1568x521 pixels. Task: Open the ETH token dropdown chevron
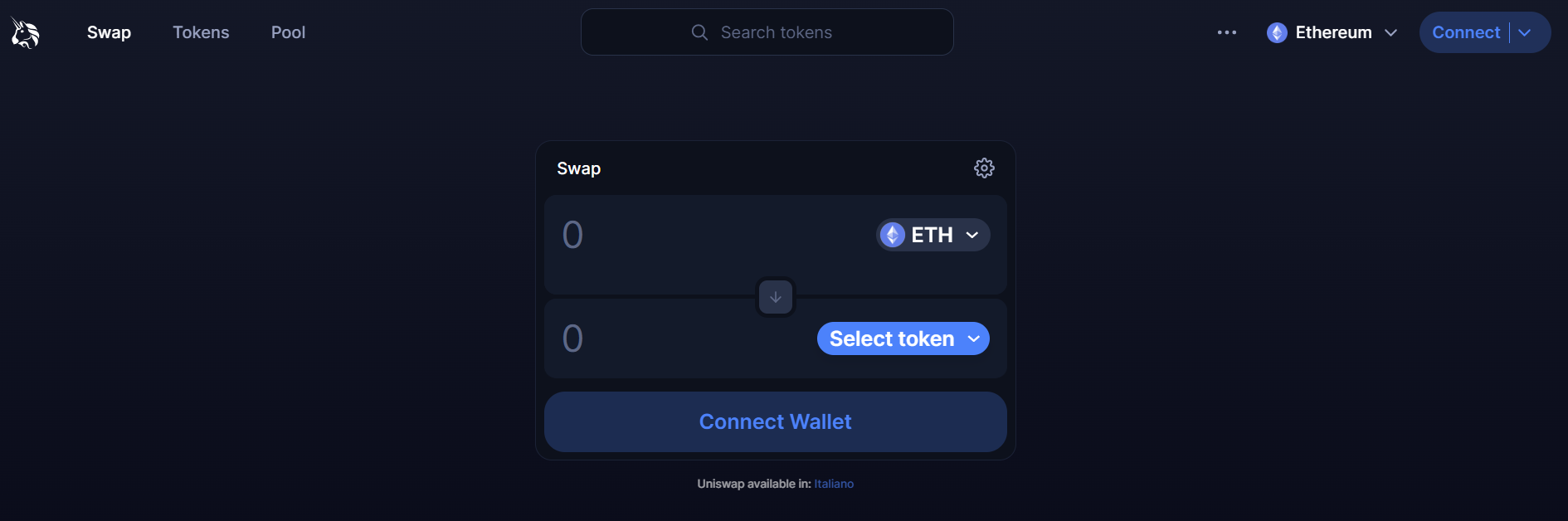tap(972, 235)
